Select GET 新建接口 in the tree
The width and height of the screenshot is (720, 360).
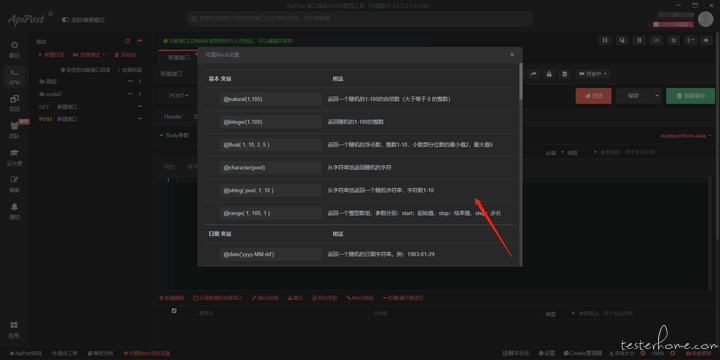[58, 107]
